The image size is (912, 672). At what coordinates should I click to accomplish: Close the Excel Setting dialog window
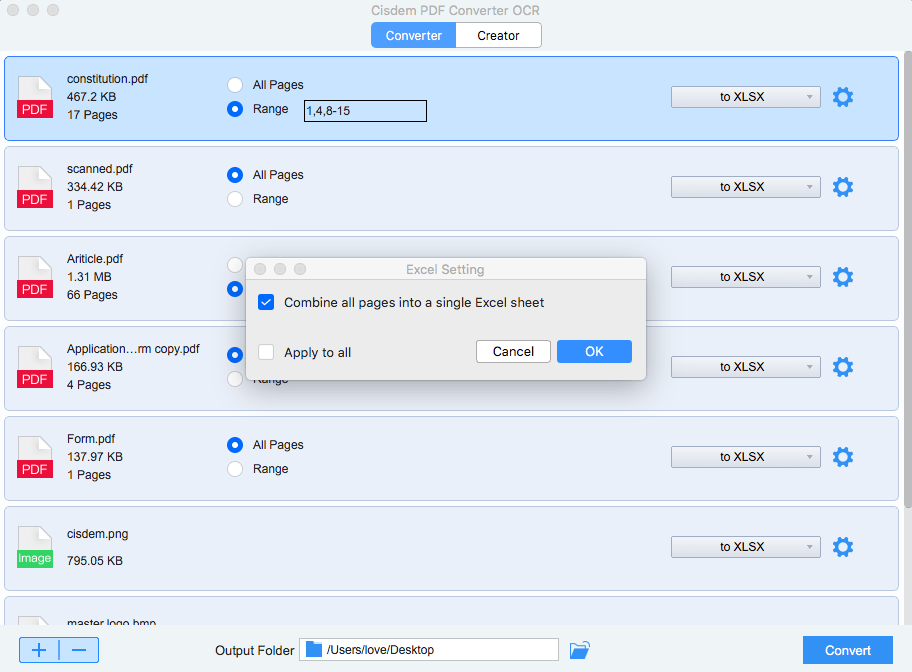[260, 269]
